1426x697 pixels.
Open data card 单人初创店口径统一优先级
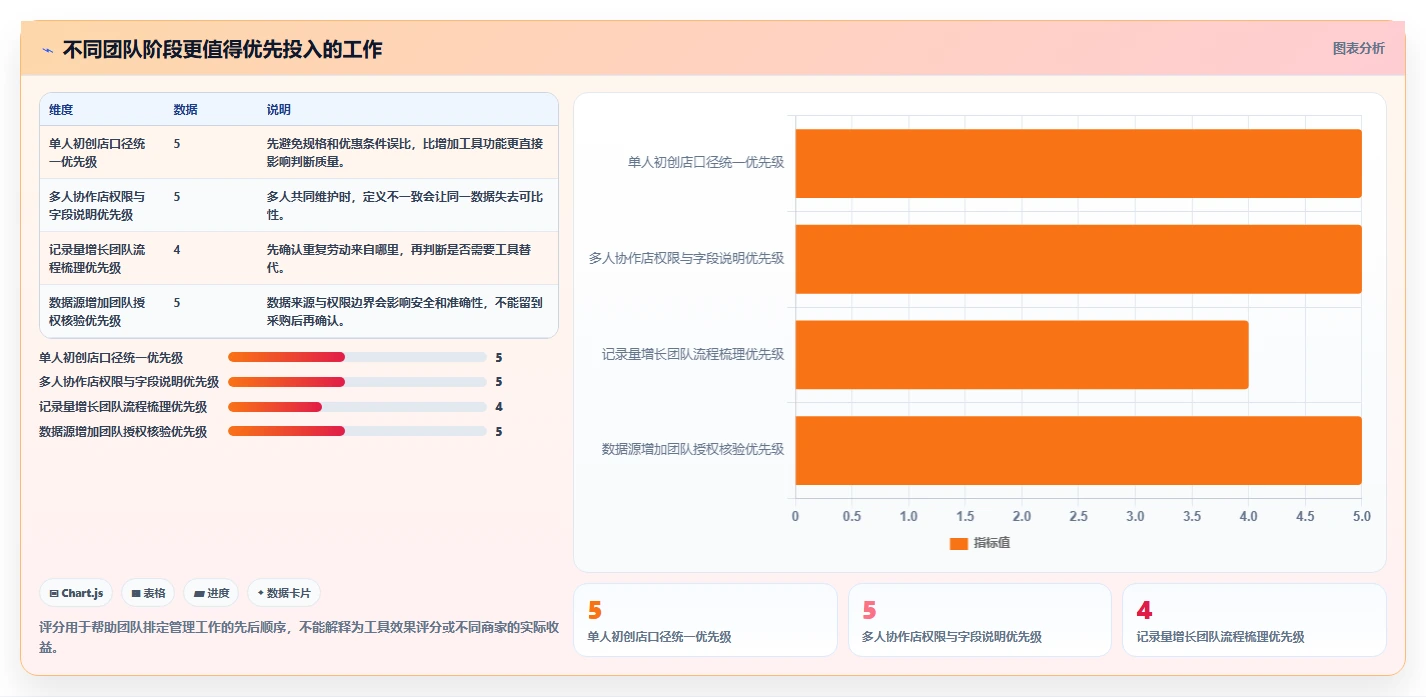click(x=705, y=620)
